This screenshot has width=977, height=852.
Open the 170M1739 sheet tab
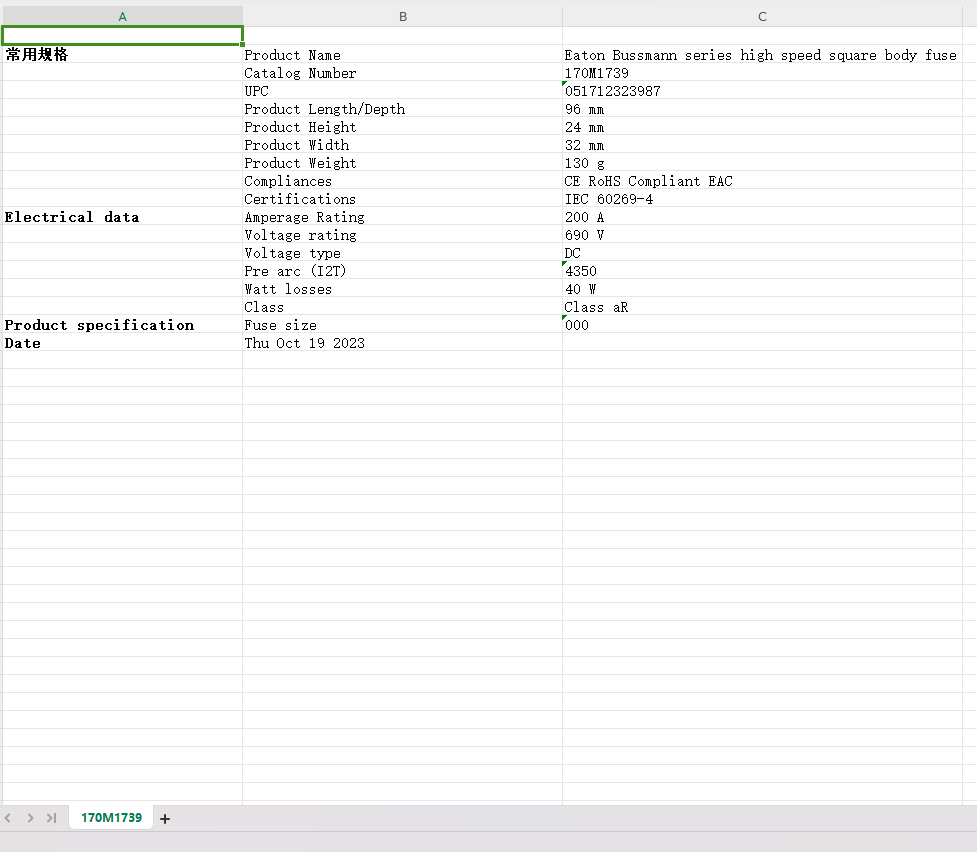coord(112,818)
